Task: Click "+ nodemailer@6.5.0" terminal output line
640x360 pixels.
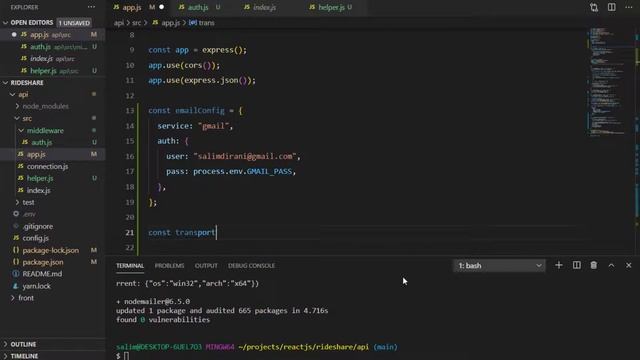Action: (153, 301)
